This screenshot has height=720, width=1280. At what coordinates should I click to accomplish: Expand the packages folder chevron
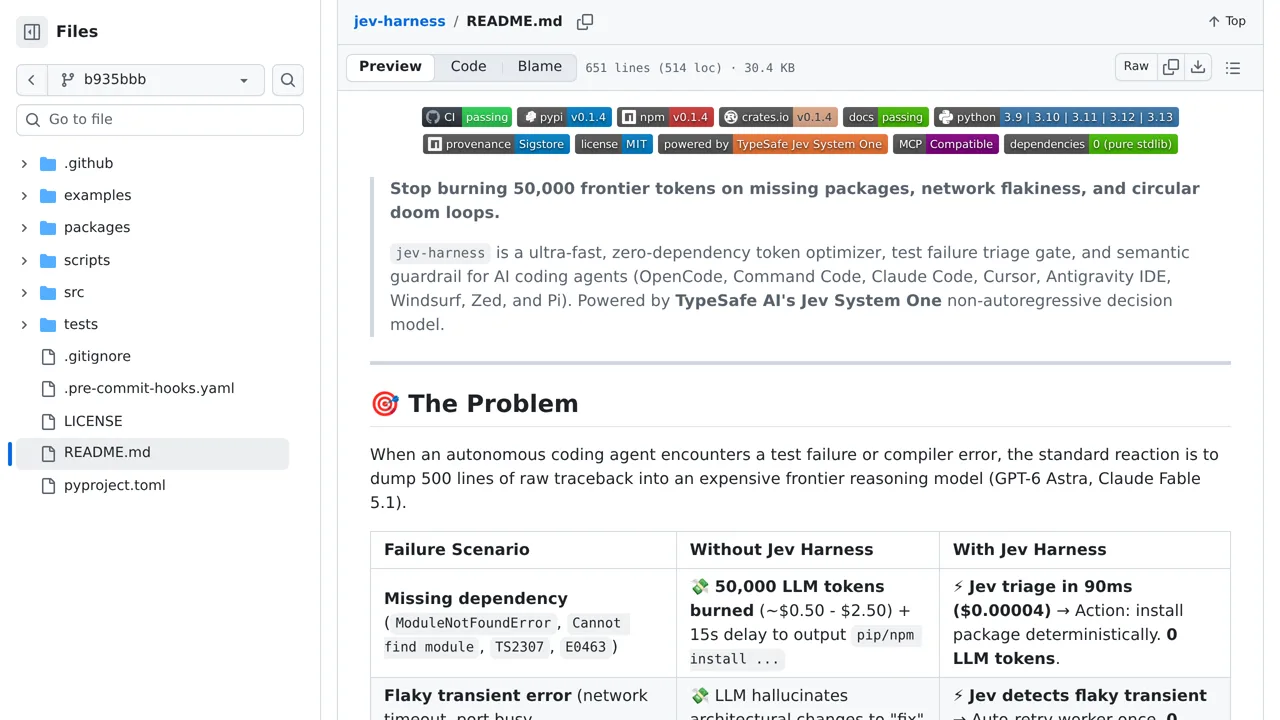click(24, 227)
